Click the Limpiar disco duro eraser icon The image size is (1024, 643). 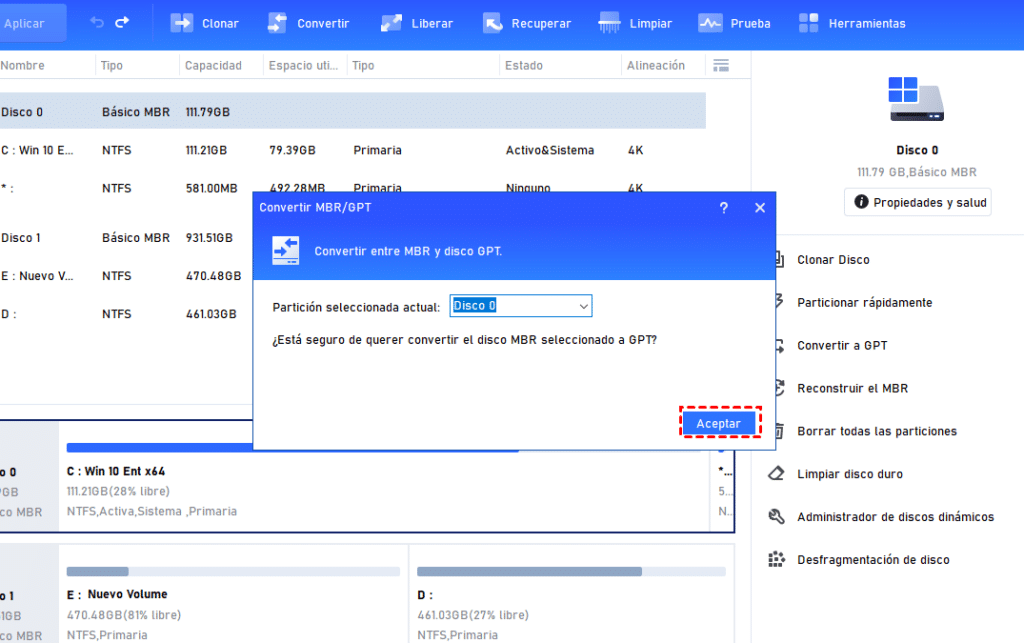(x=776, y=473)
